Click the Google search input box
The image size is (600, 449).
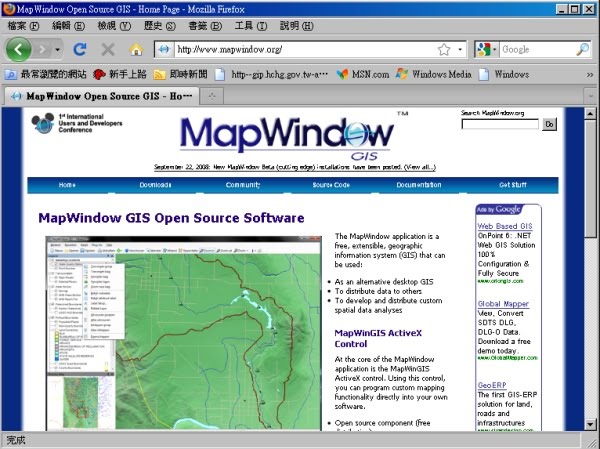537,49
